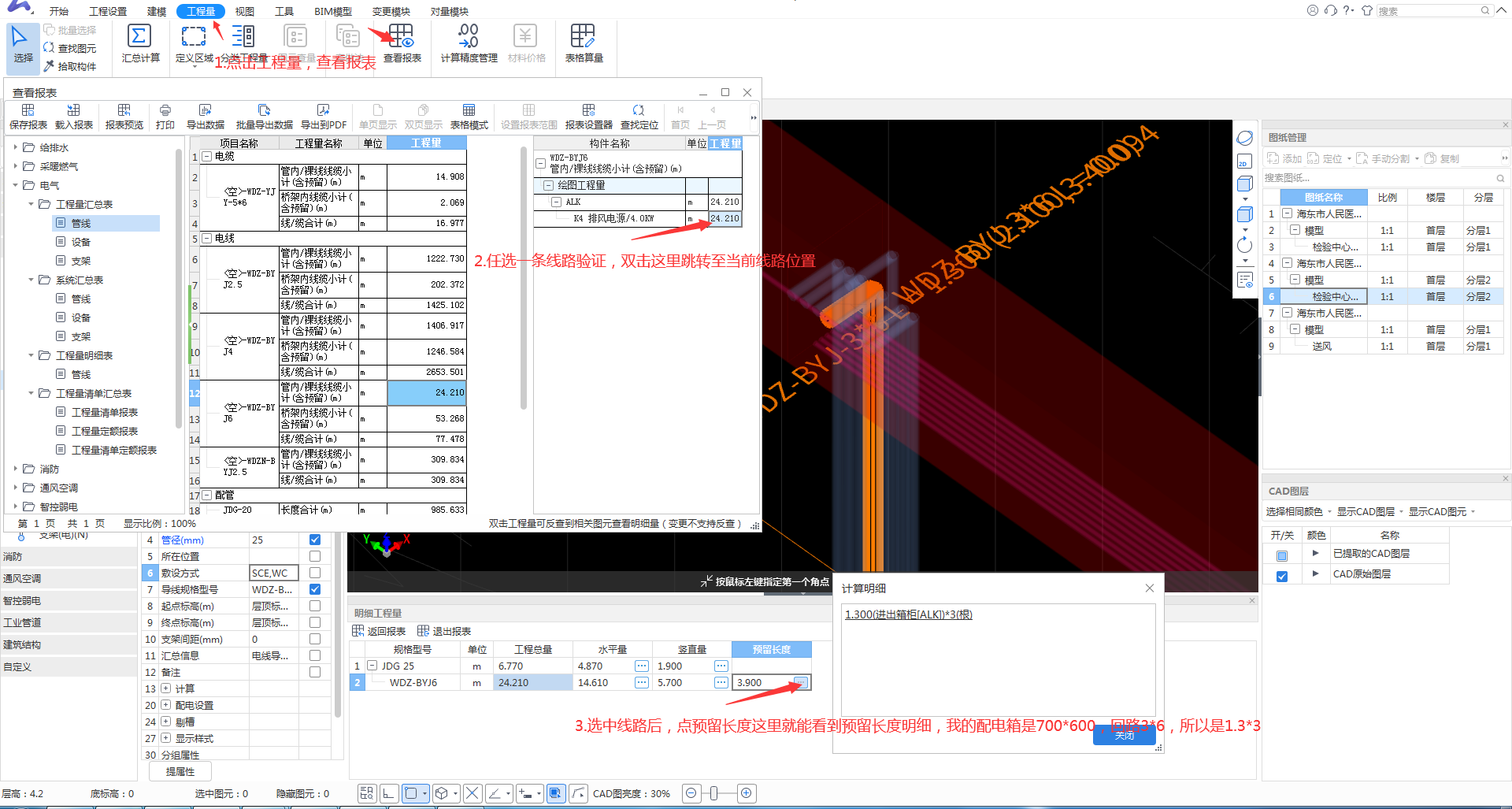Click the cross-shaped snap icon in status bar
1512x809 pixels.
pos(472,793)
